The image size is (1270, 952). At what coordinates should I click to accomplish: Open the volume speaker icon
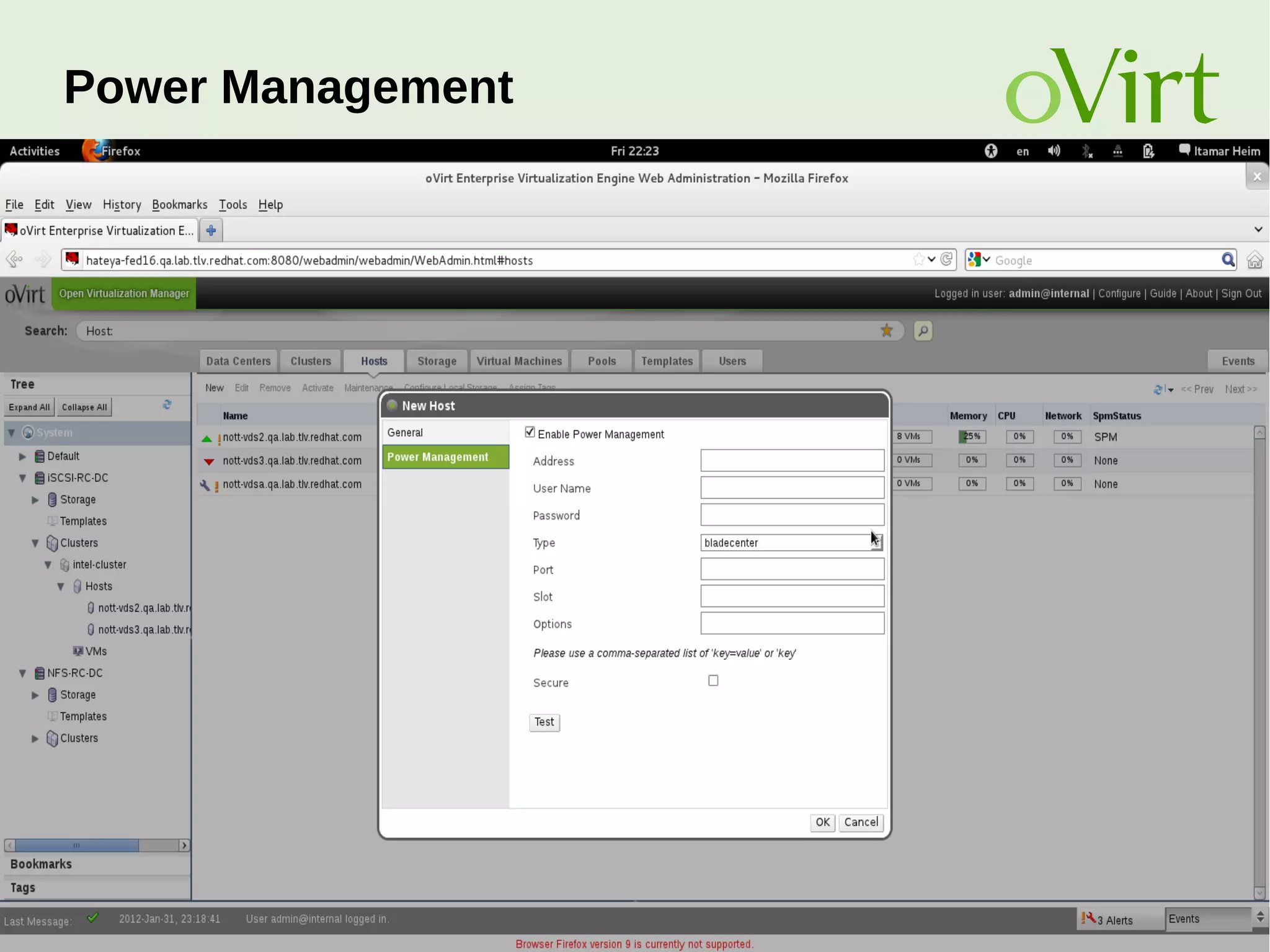coord(1054,151)
